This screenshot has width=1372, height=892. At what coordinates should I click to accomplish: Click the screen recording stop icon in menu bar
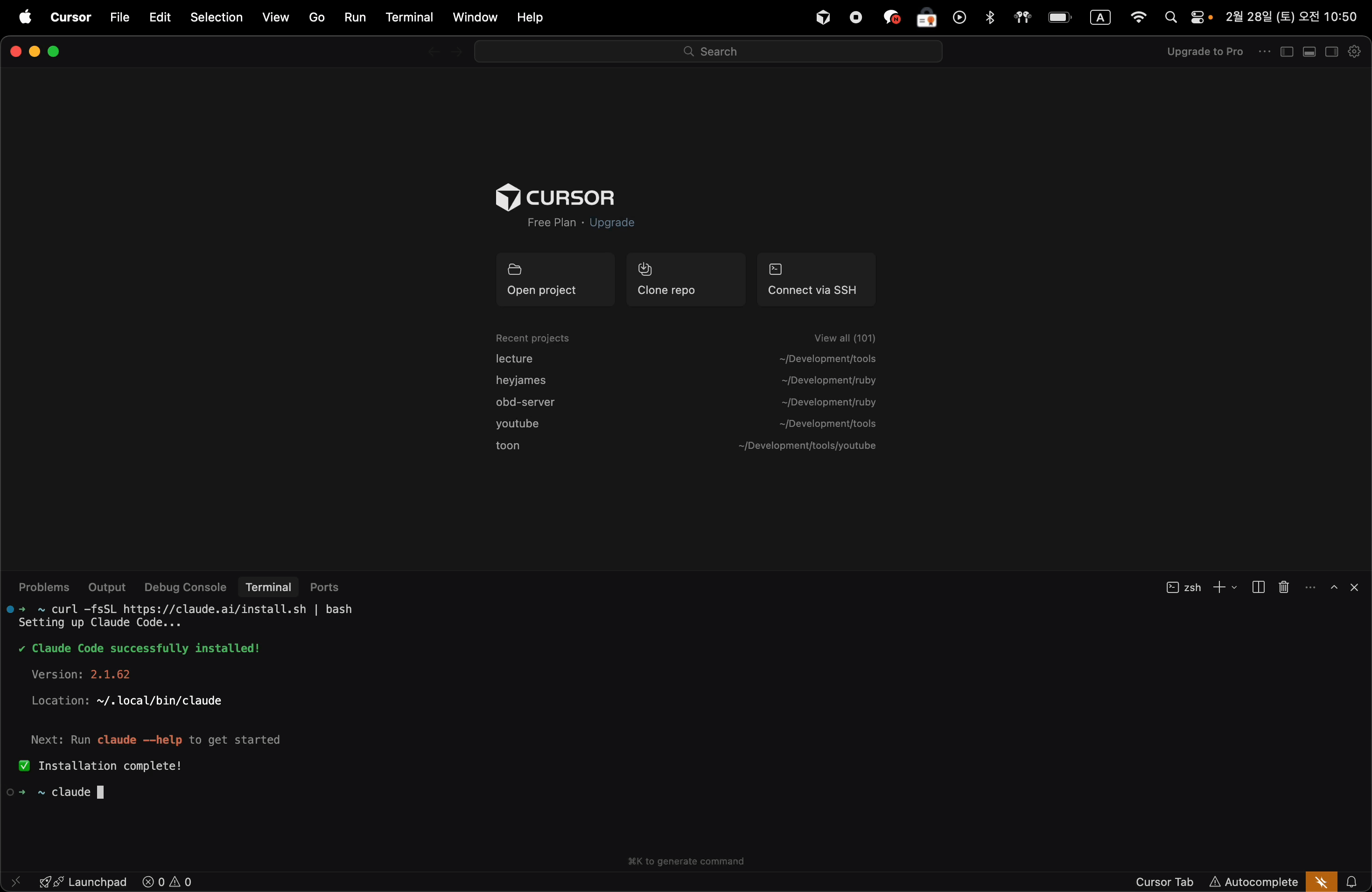(856, 18)
